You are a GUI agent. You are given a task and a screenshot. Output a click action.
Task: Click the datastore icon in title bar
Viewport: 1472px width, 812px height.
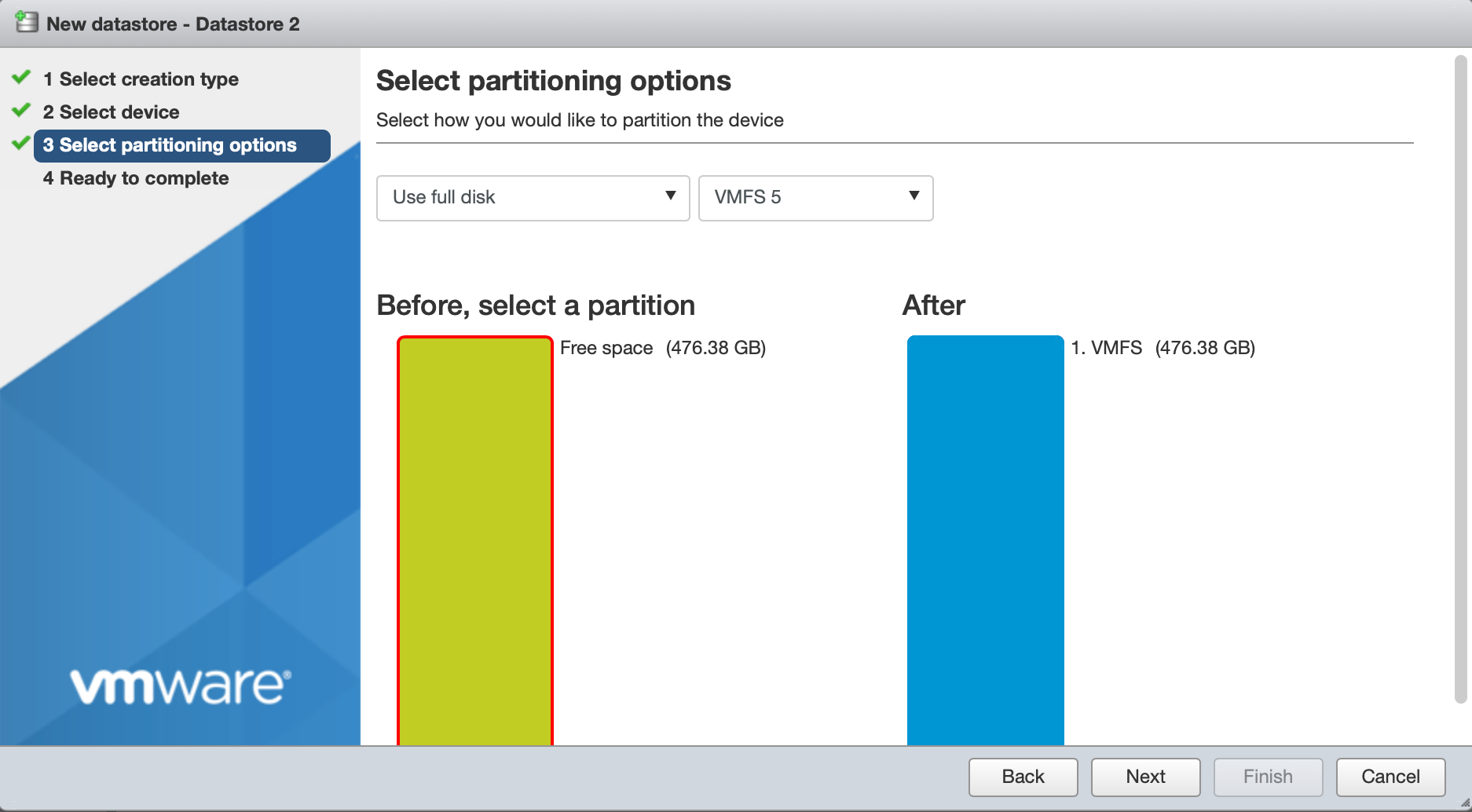(x=27, y=22)
